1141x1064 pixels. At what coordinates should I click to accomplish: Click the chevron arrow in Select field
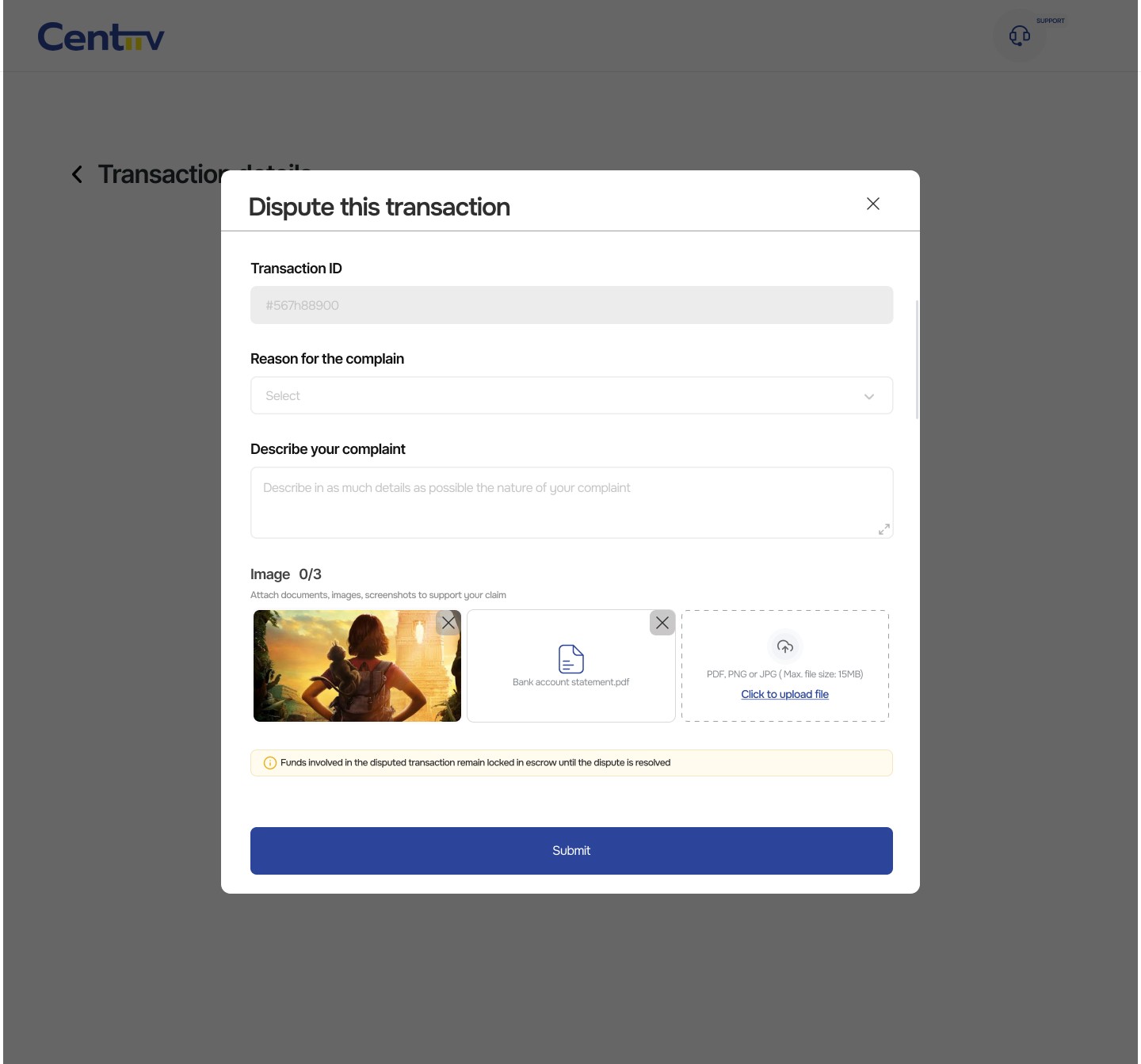[869, 396]
